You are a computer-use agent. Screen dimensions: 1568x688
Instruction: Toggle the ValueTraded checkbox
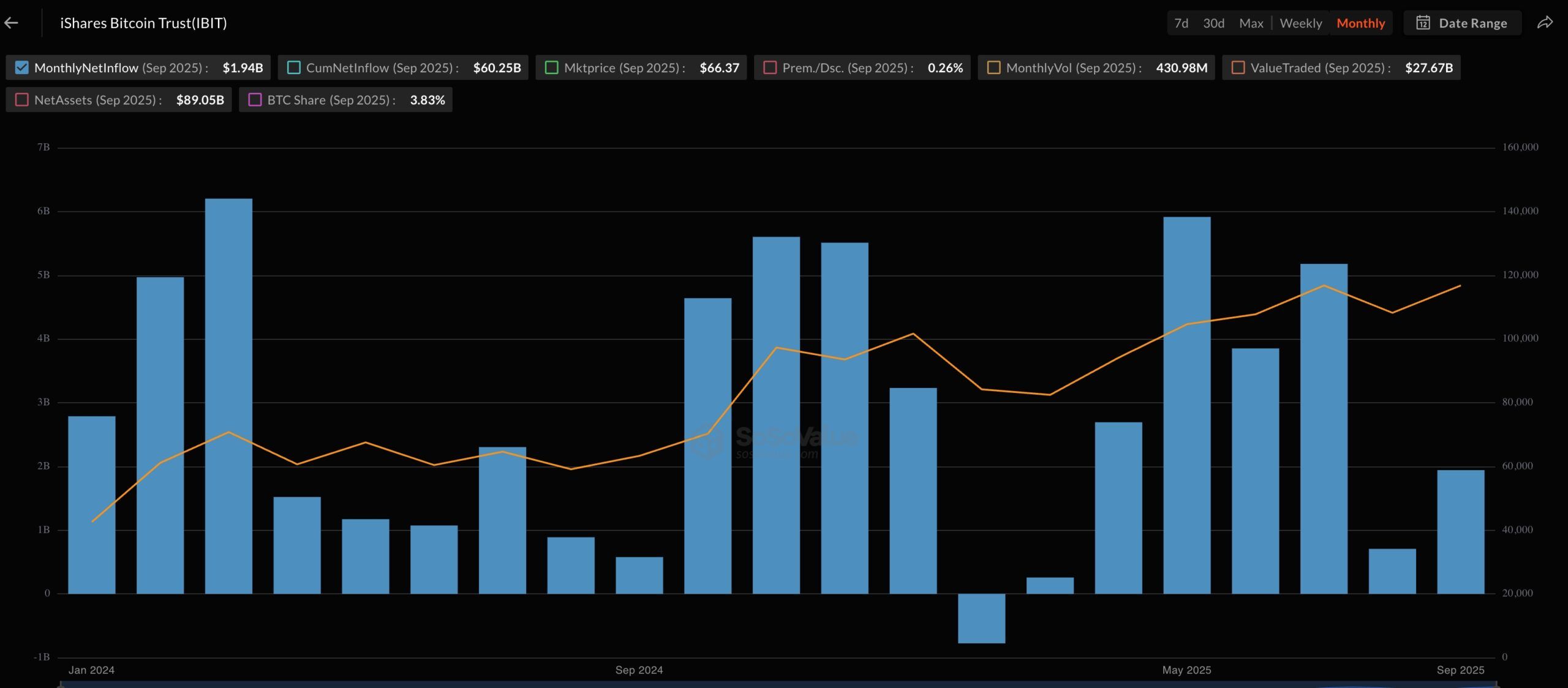pos(1238,67)
